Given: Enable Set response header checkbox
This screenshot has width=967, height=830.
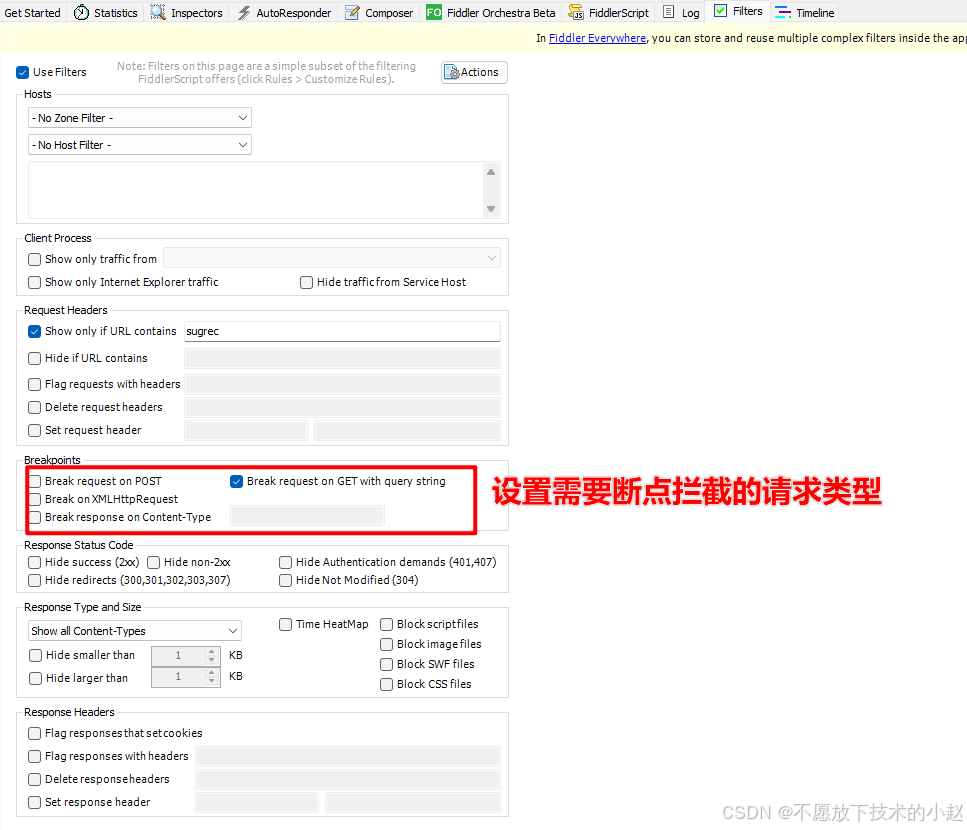Looking at the screenshot, I should point(35,802).
